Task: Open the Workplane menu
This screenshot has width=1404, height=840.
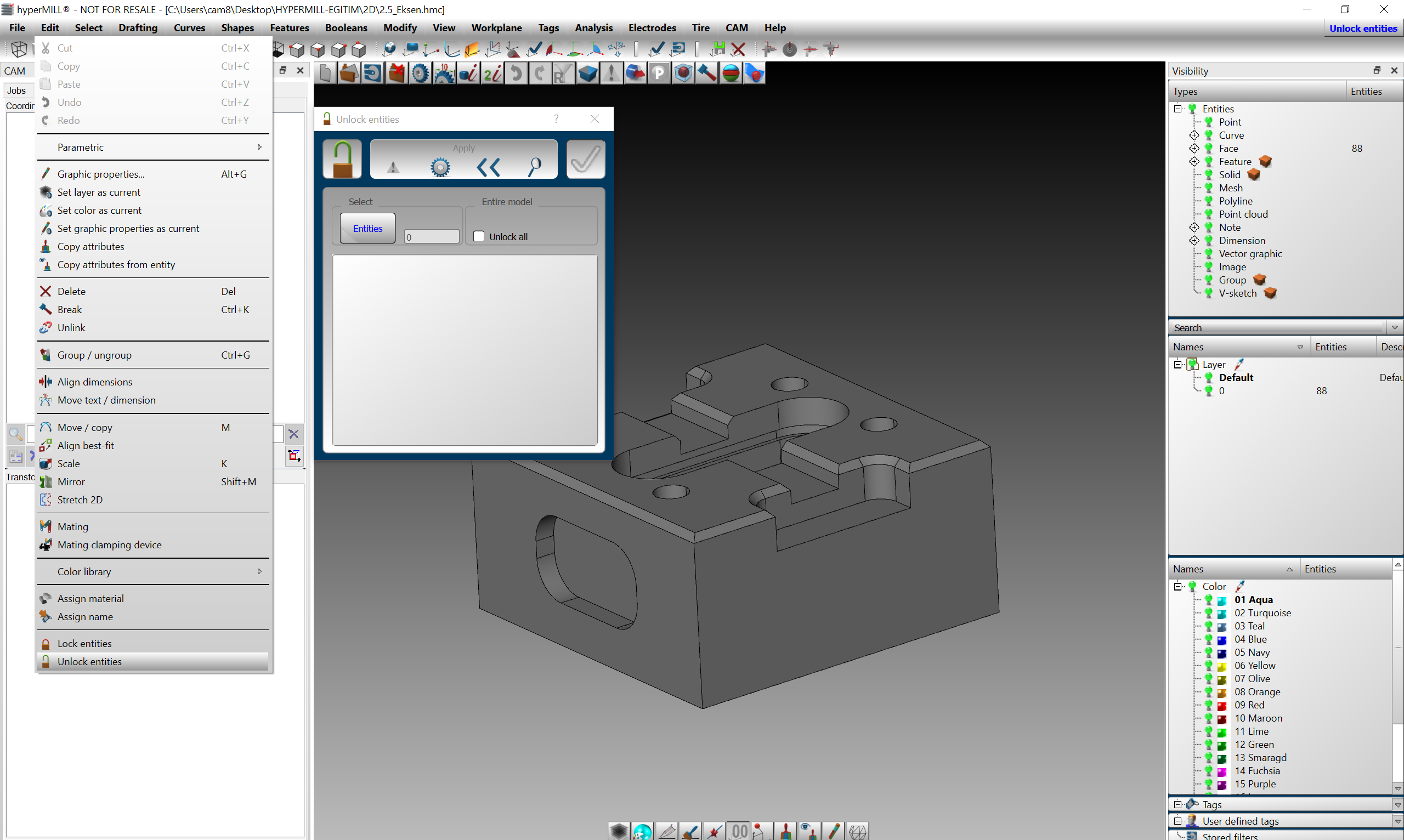Action: click(x=496, y=28)
